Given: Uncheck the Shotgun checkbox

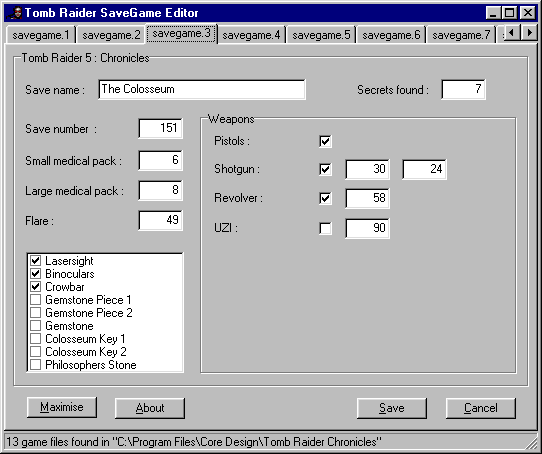Looking at the screenshot, I should click(x=325, y=169).
